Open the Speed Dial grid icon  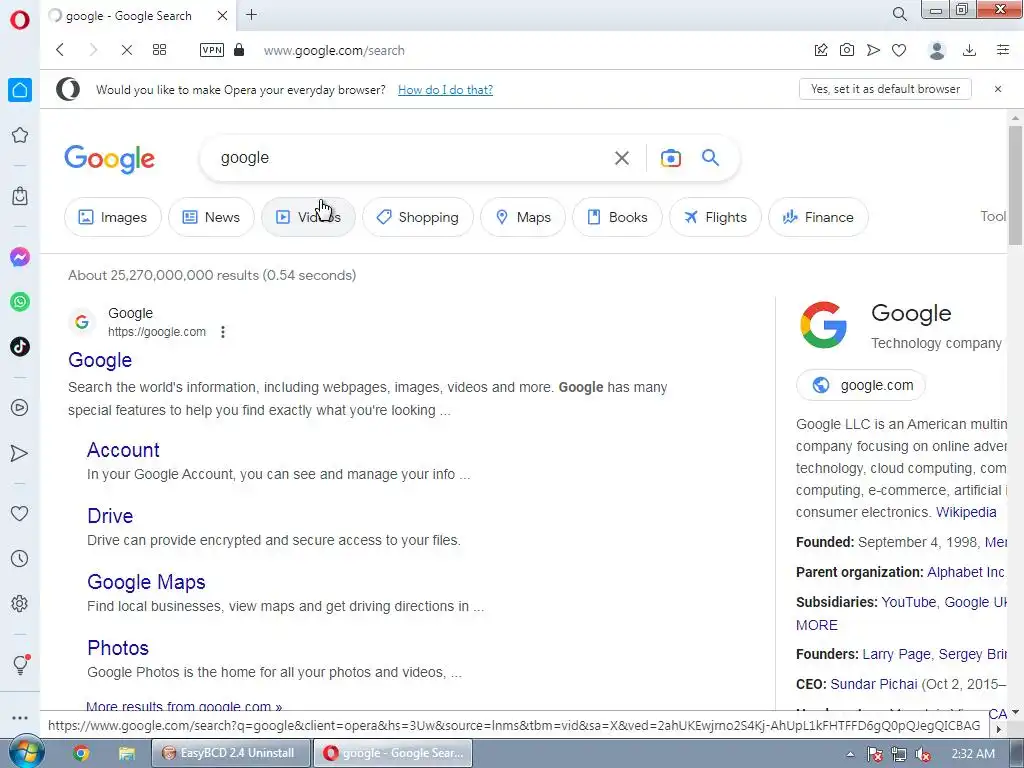[159, 50]
